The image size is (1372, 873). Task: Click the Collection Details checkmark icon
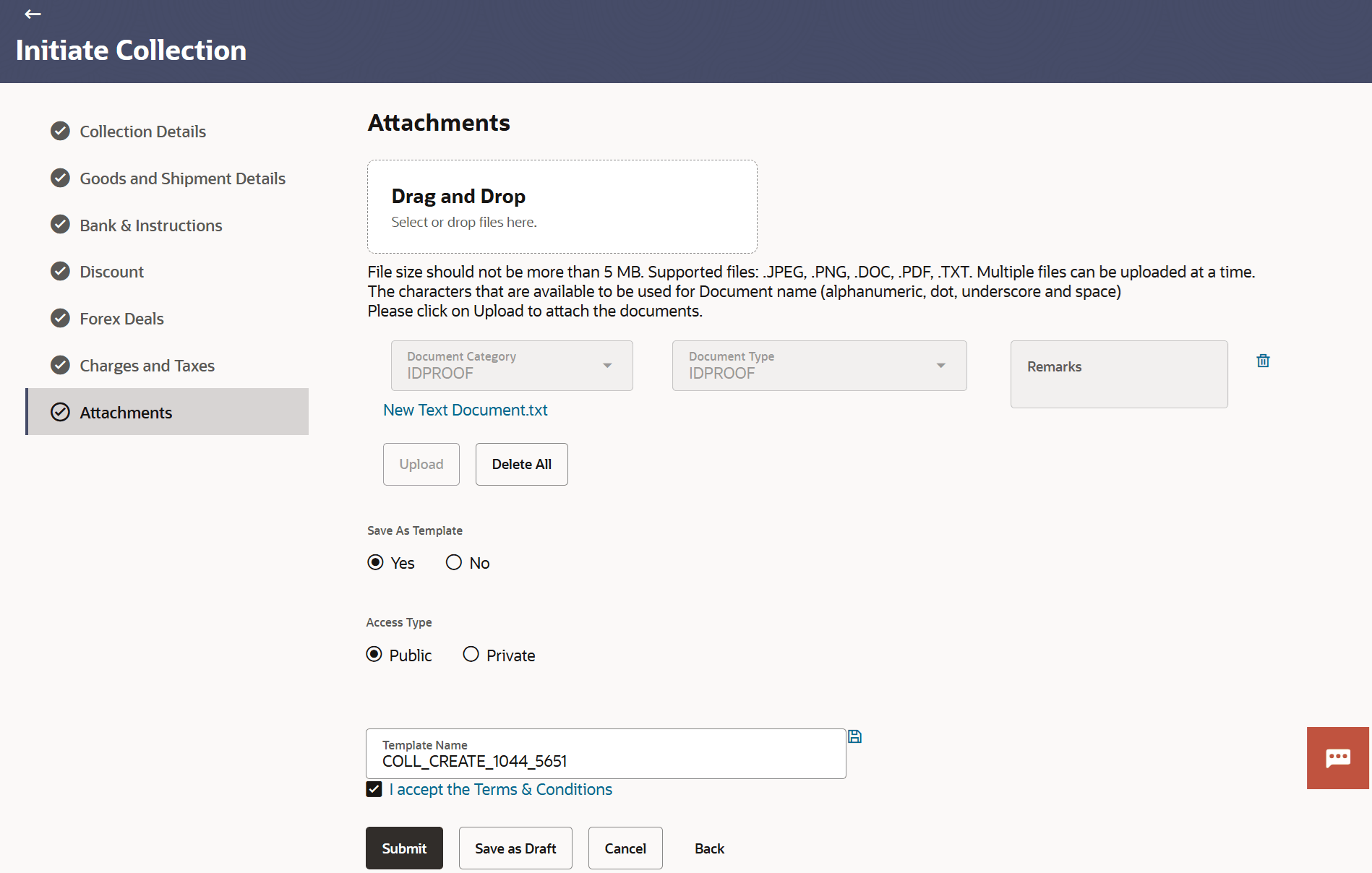pyautogui.click(x=61, y=131)
